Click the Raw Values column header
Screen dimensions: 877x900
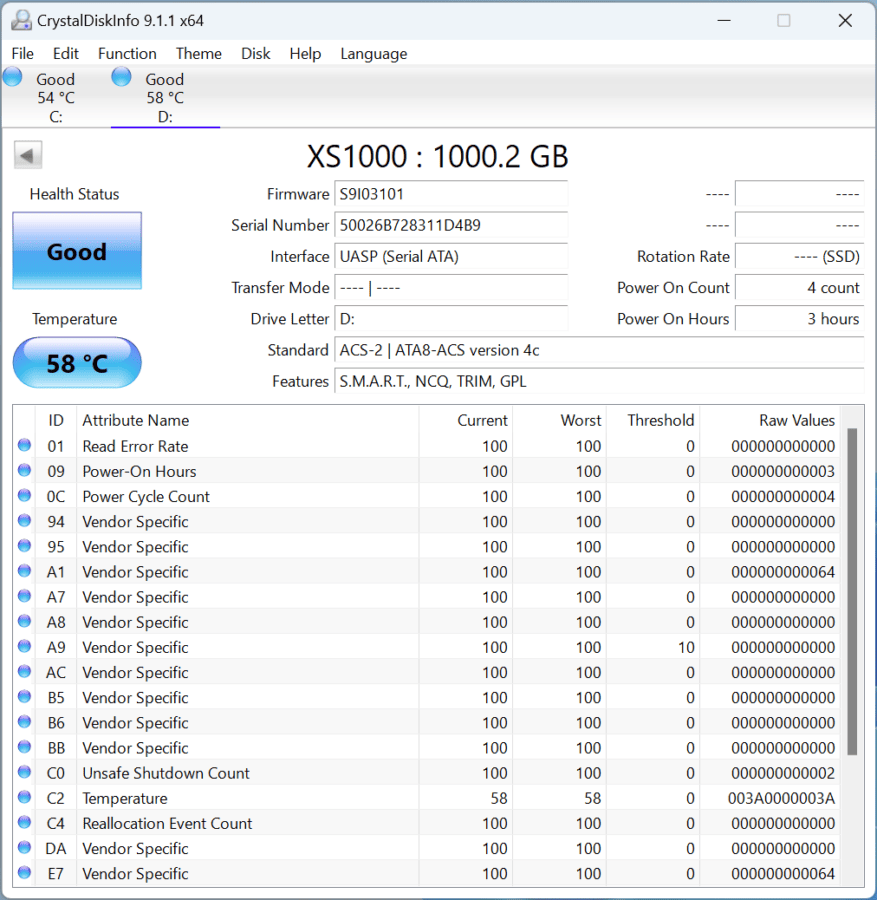(x=770, y=420)
